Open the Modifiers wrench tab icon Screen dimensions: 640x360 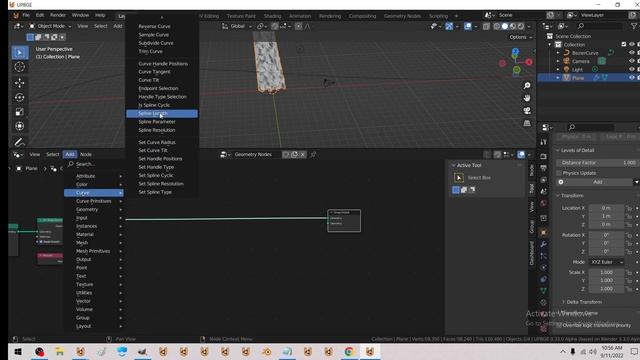pos(543,244)
